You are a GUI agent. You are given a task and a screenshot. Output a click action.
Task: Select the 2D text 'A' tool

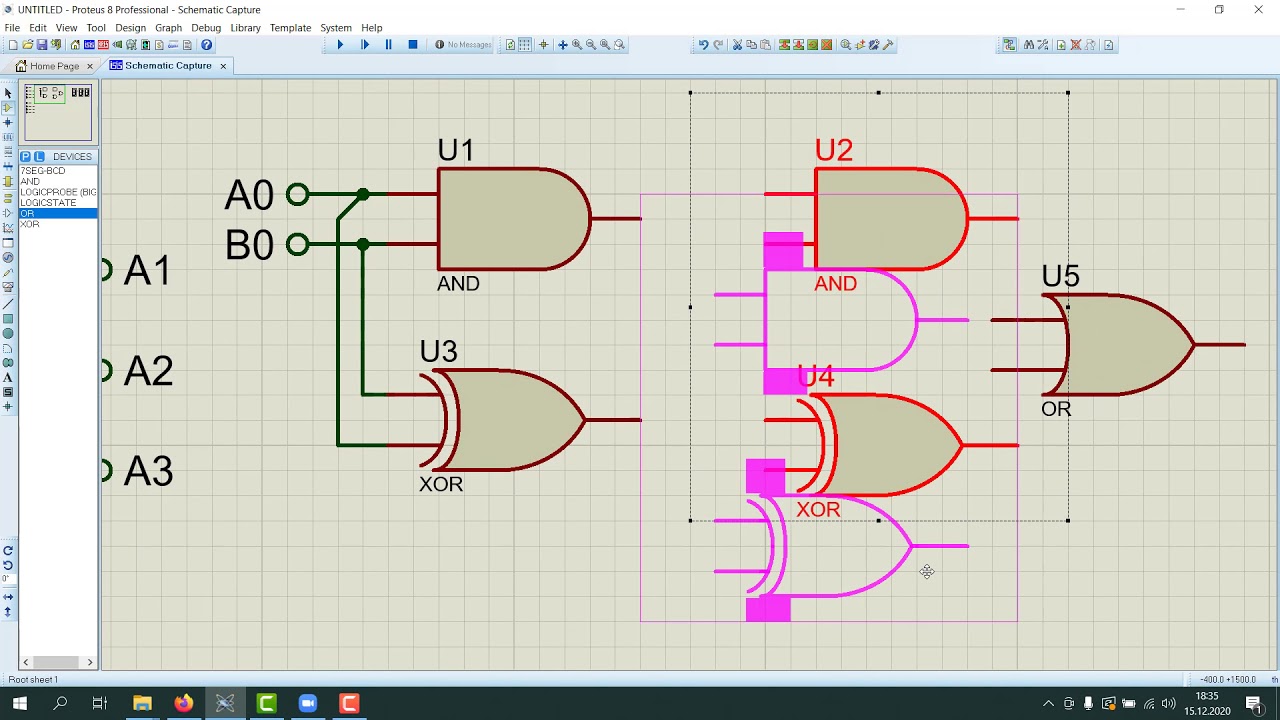(x=8, y=377)
